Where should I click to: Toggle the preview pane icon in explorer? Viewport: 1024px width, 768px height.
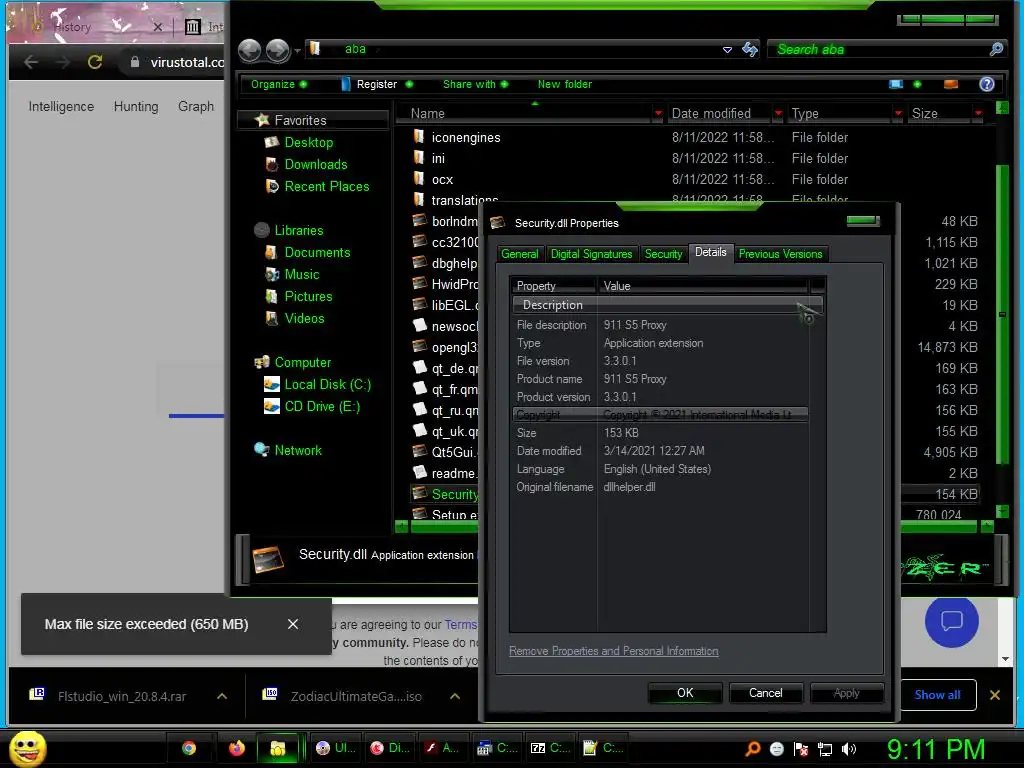pos(951,84)
